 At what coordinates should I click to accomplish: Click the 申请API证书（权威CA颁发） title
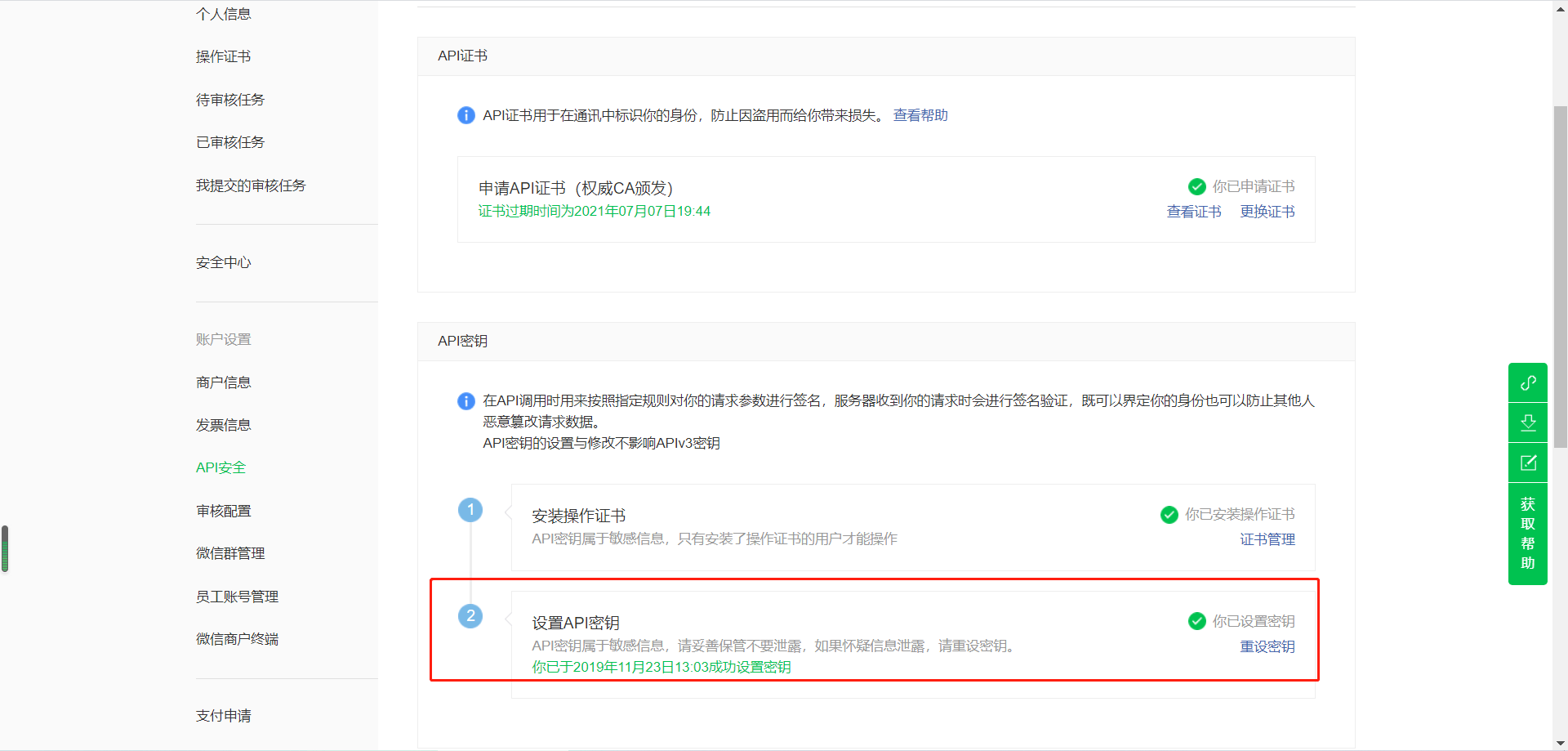pyautogui.click(x=576, y=188)
